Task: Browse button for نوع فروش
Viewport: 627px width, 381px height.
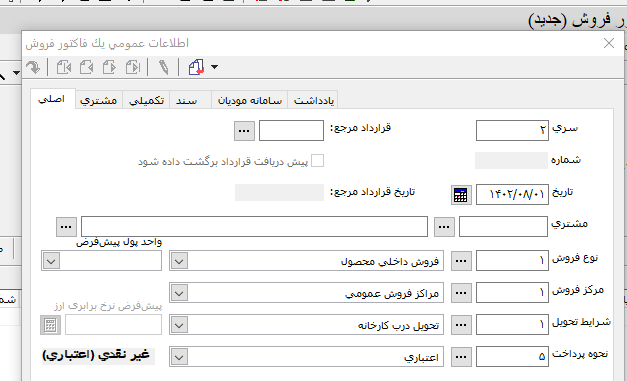Action: [x=461, y=261]
